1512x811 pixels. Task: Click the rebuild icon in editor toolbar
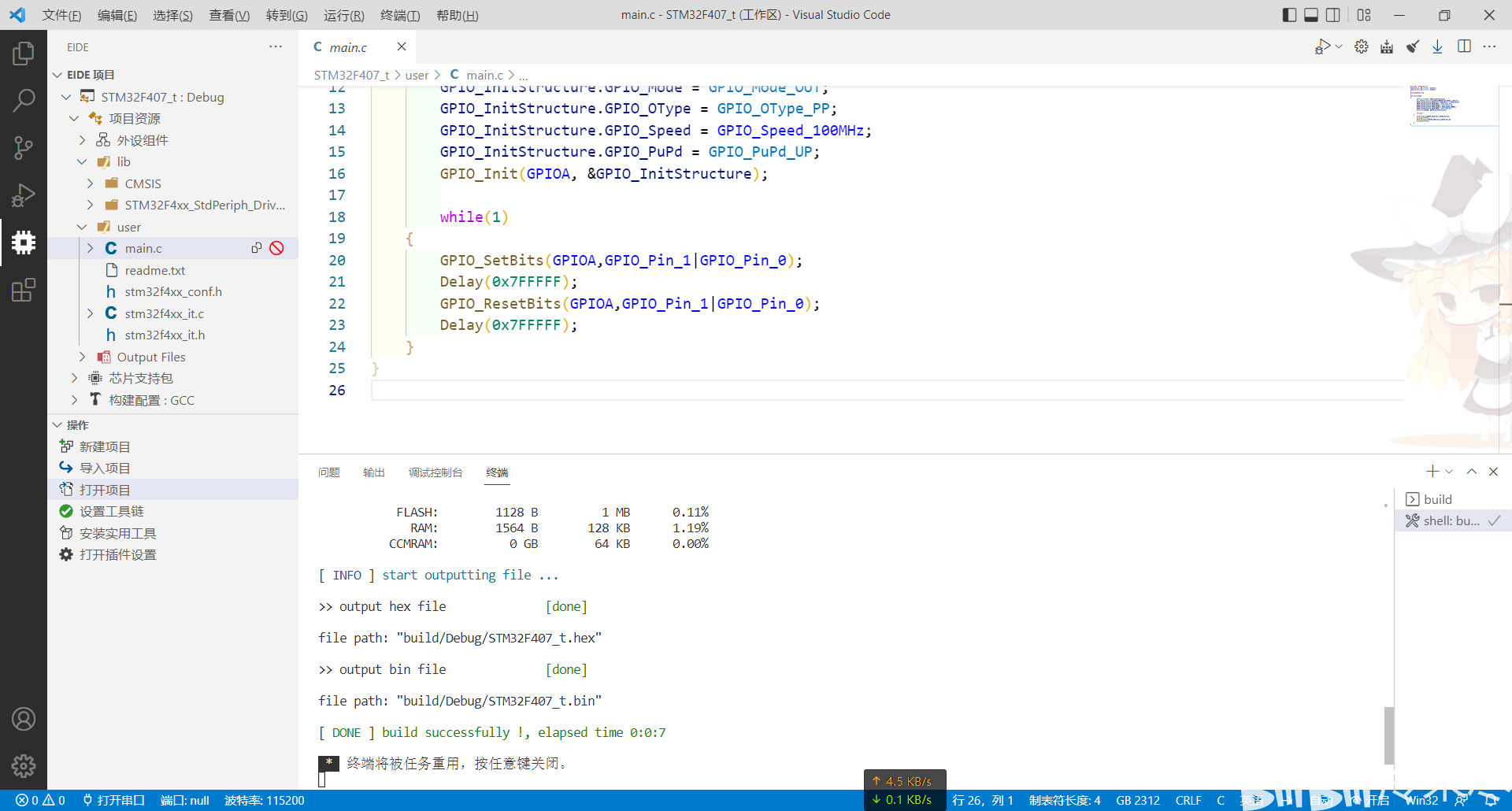tap(1387, 47)
